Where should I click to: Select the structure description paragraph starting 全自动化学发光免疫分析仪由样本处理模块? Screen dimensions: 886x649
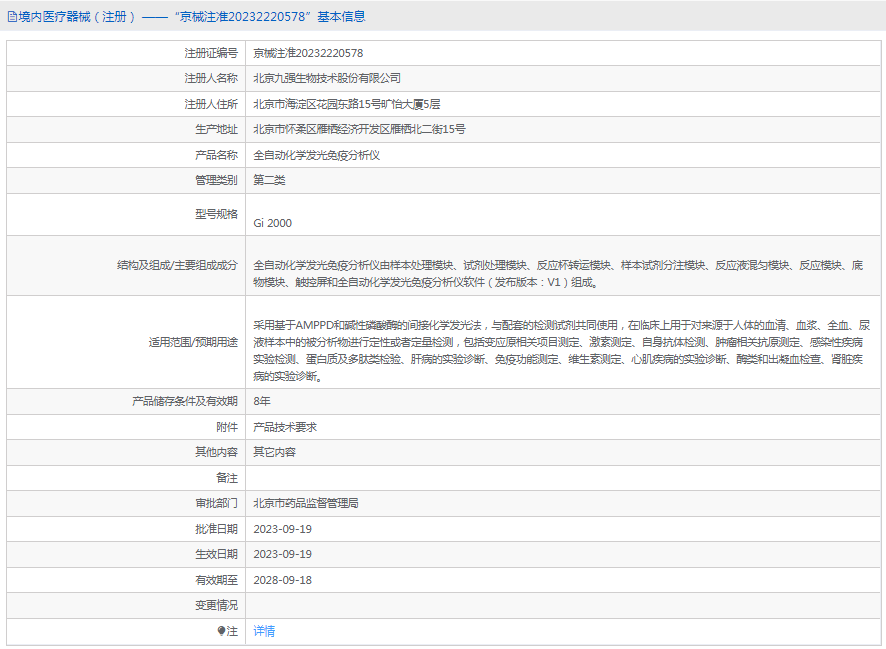click(x=558, y=273)
